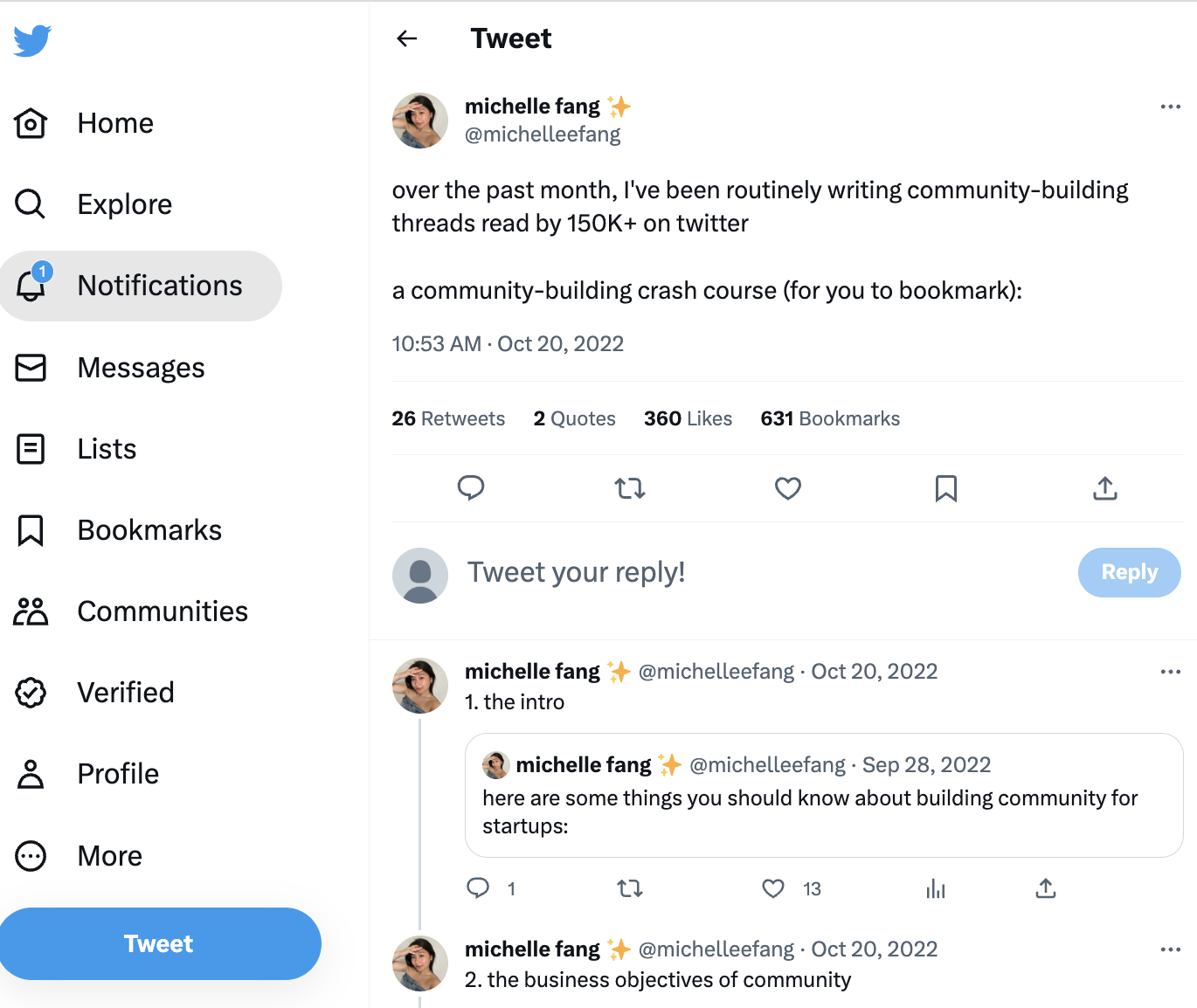The width and height of the screenshot is (1197, 1008).
Task: Open more options on "1. the intro" reply
Action: coord(1171,672)
